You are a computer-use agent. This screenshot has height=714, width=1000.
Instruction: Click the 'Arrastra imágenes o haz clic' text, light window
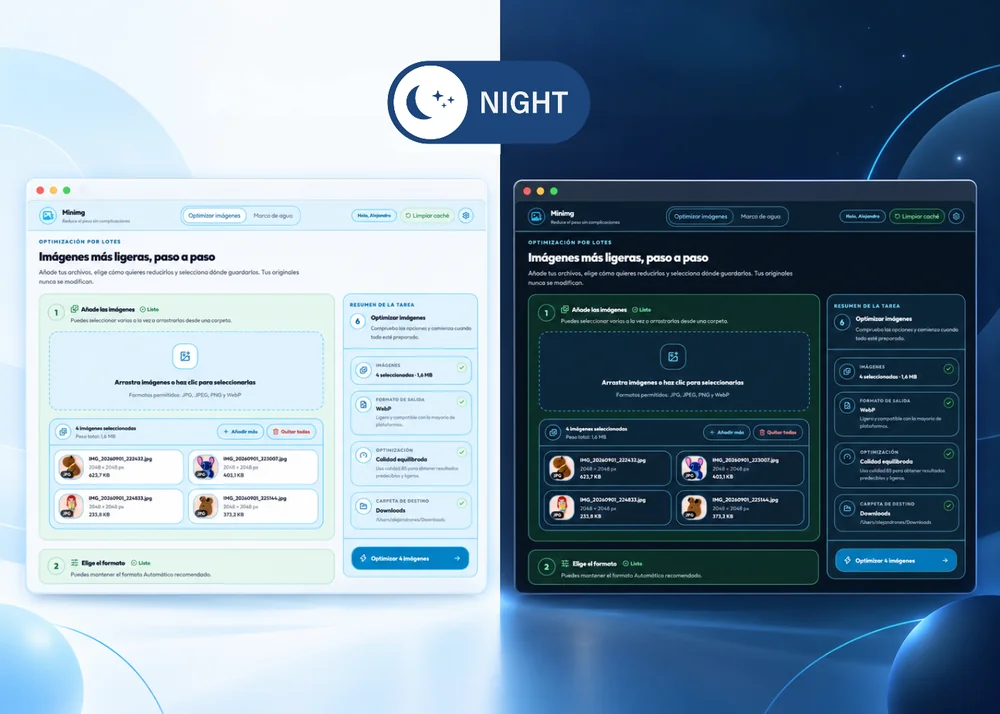tap(185, 382)
